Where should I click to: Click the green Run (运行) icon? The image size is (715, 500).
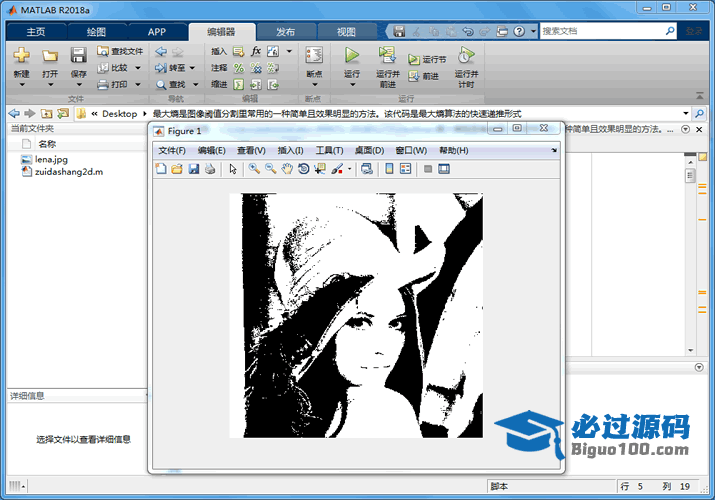click(352, 55)
